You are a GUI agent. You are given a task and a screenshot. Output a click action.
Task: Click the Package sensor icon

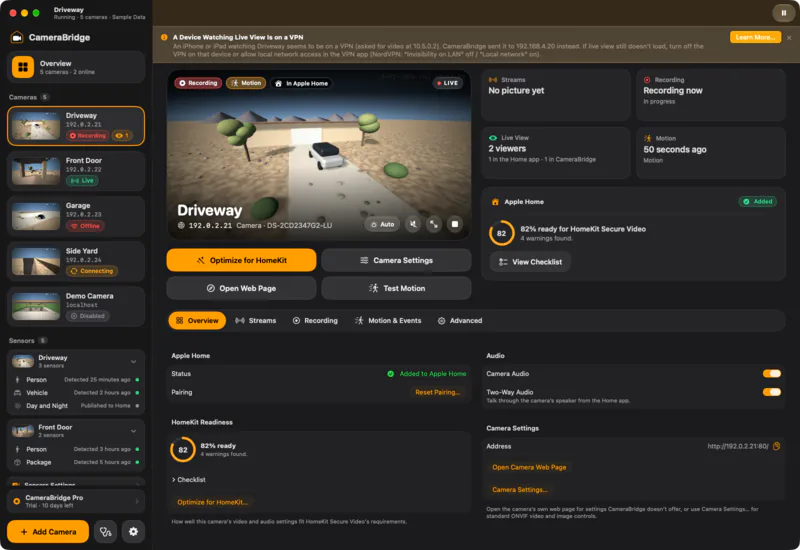point(17,462)
